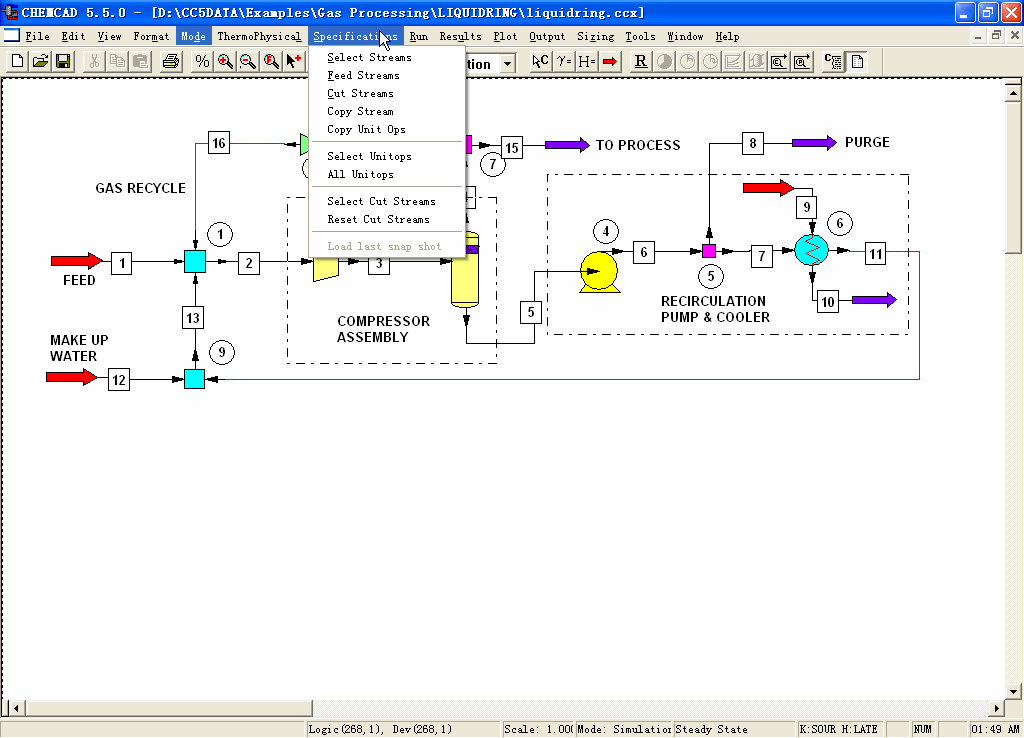Screen dimensions: 1024x738
Task: Click the purple TO PROCESS product arrow
Action: click(567, 145)
